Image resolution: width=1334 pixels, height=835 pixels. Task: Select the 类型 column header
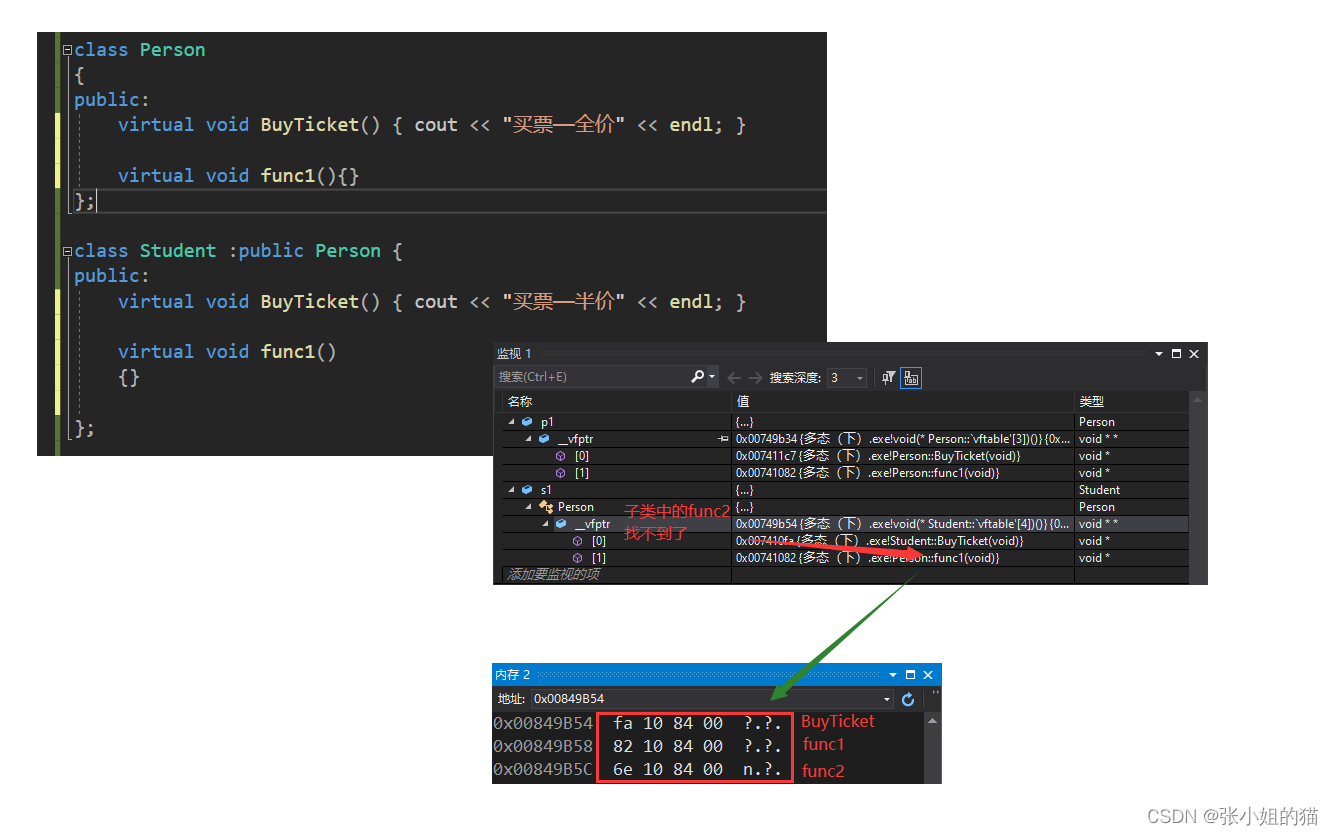click(x=1132, y=401)
